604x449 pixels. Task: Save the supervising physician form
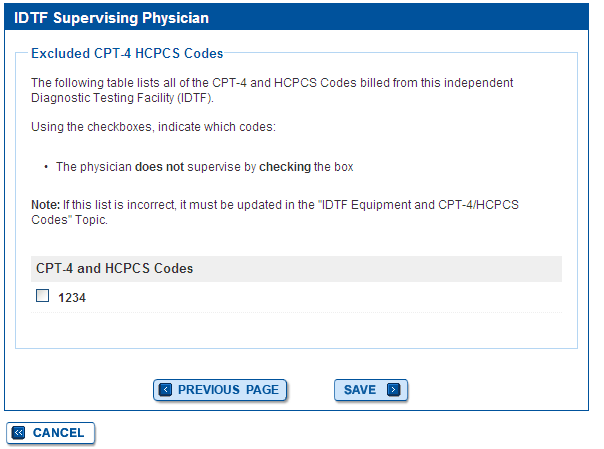371,390
